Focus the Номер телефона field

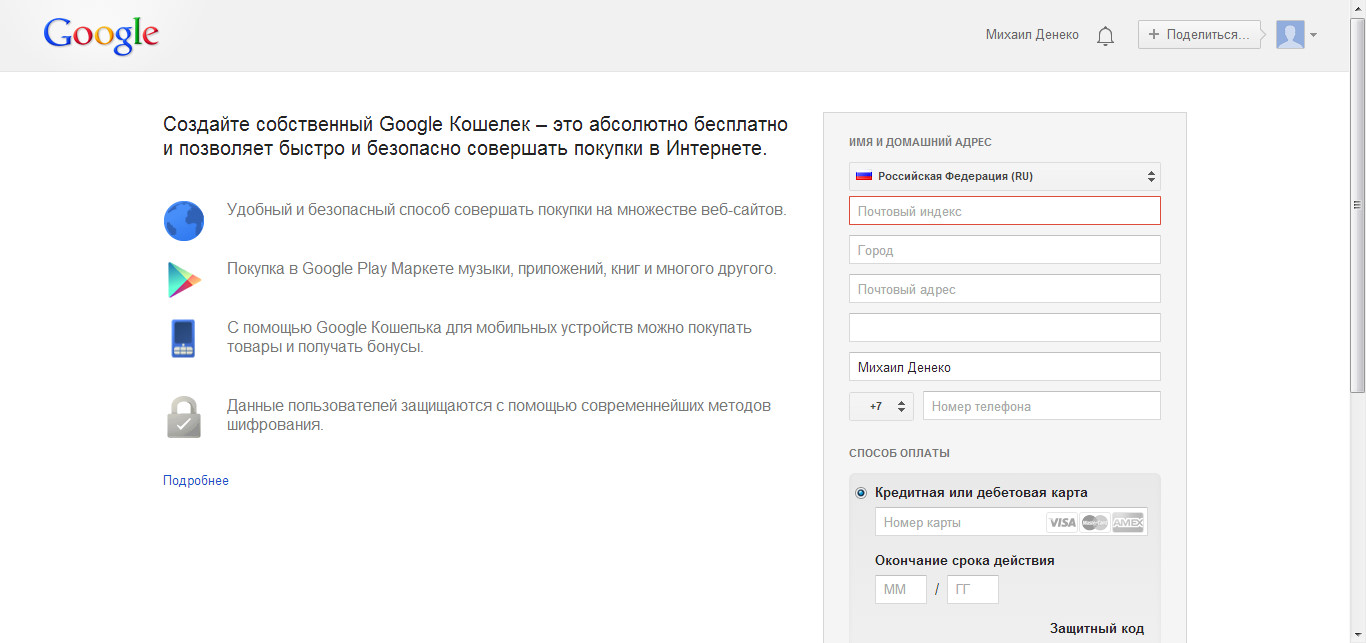click(1041, 406)
